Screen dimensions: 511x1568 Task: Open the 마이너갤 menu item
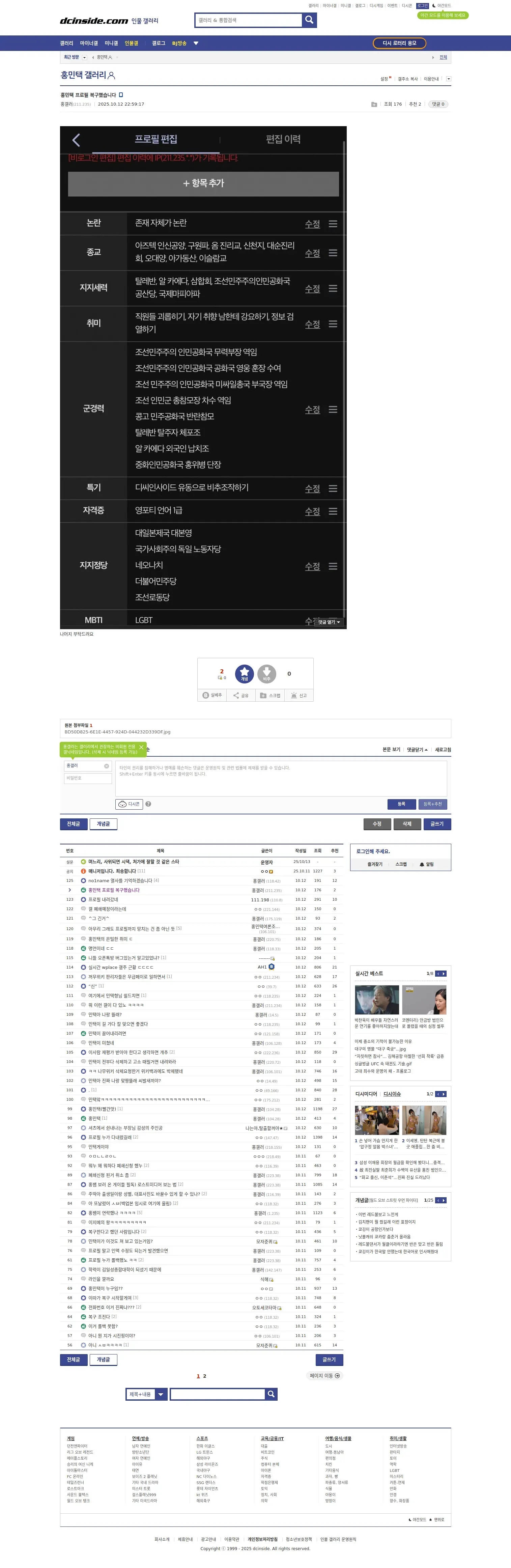point(89,43)
